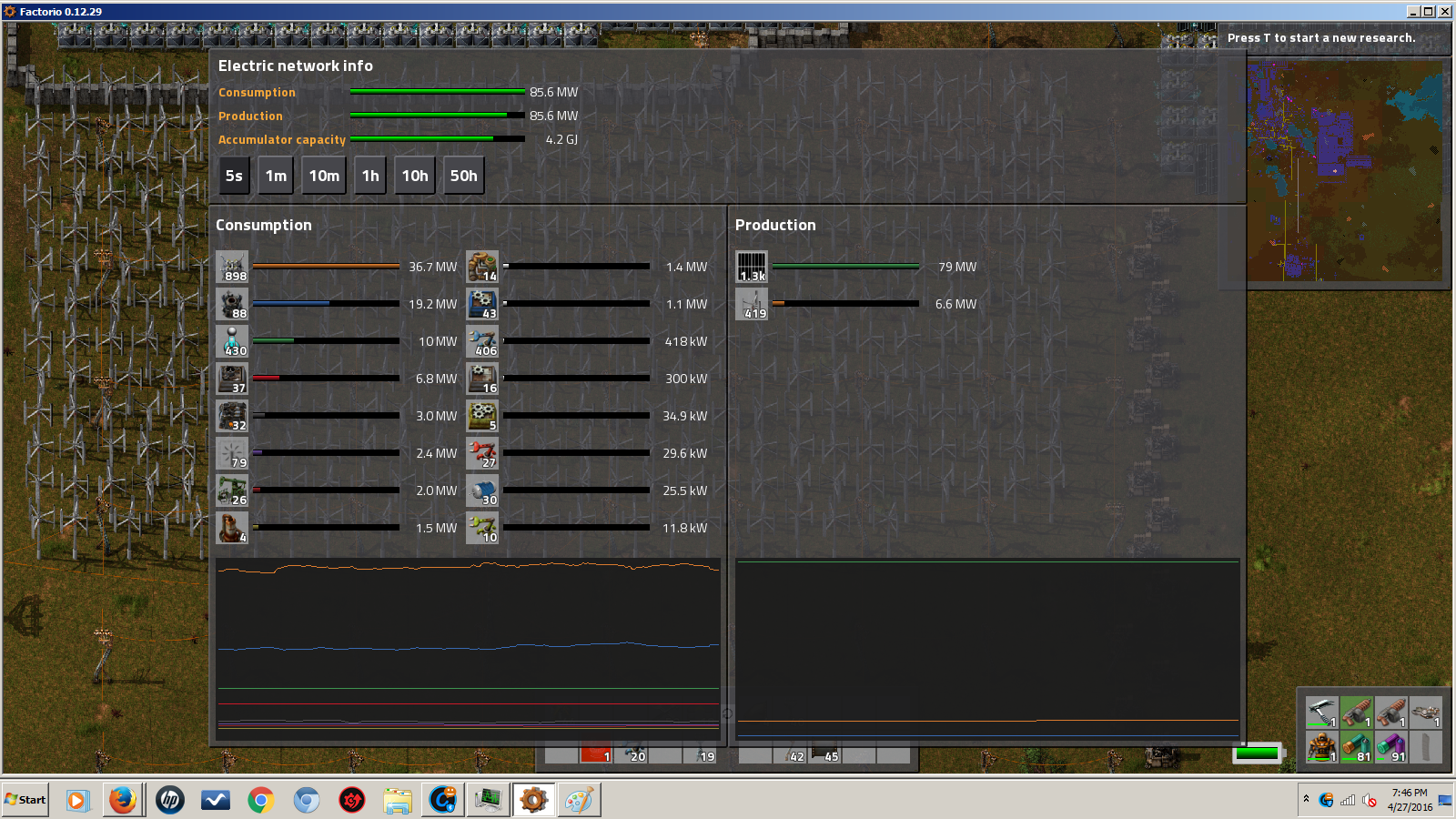Click the red long-handed inserter icon with count 27
Viewport: 1456px width, 819px height.
pyautogui.click(x=482, y=453)
